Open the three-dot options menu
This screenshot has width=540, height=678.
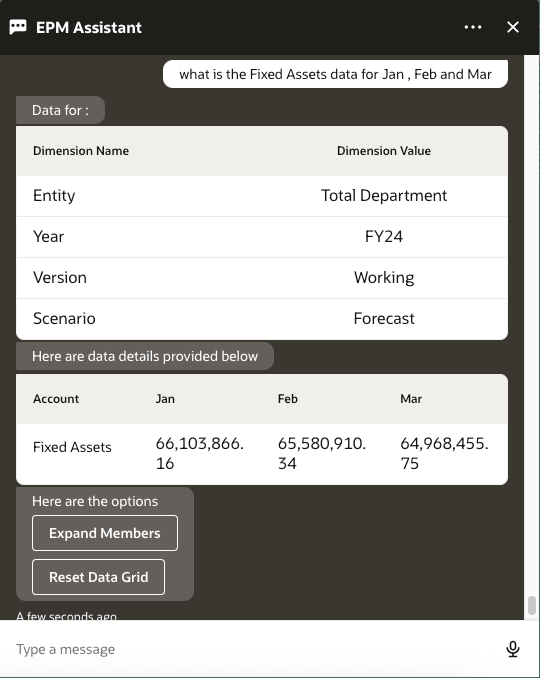473,27
